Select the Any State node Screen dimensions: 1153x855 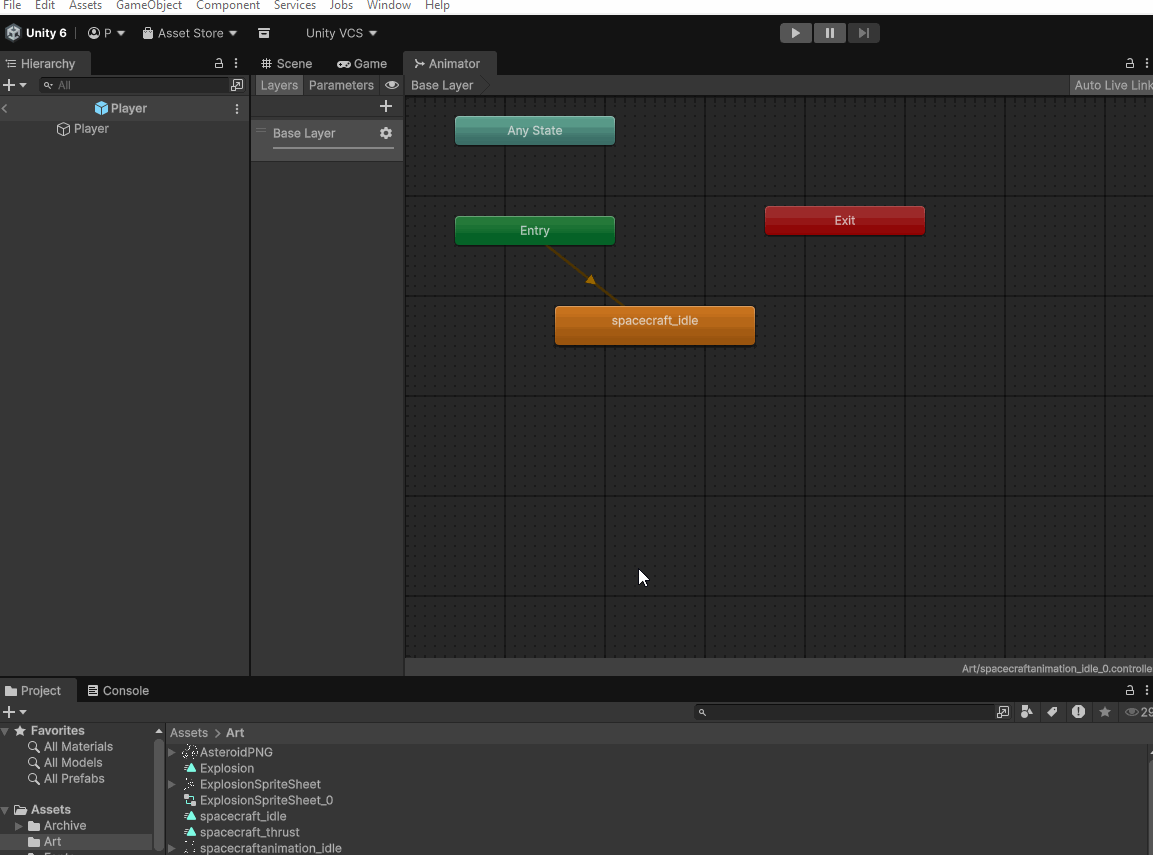[535, 131]
